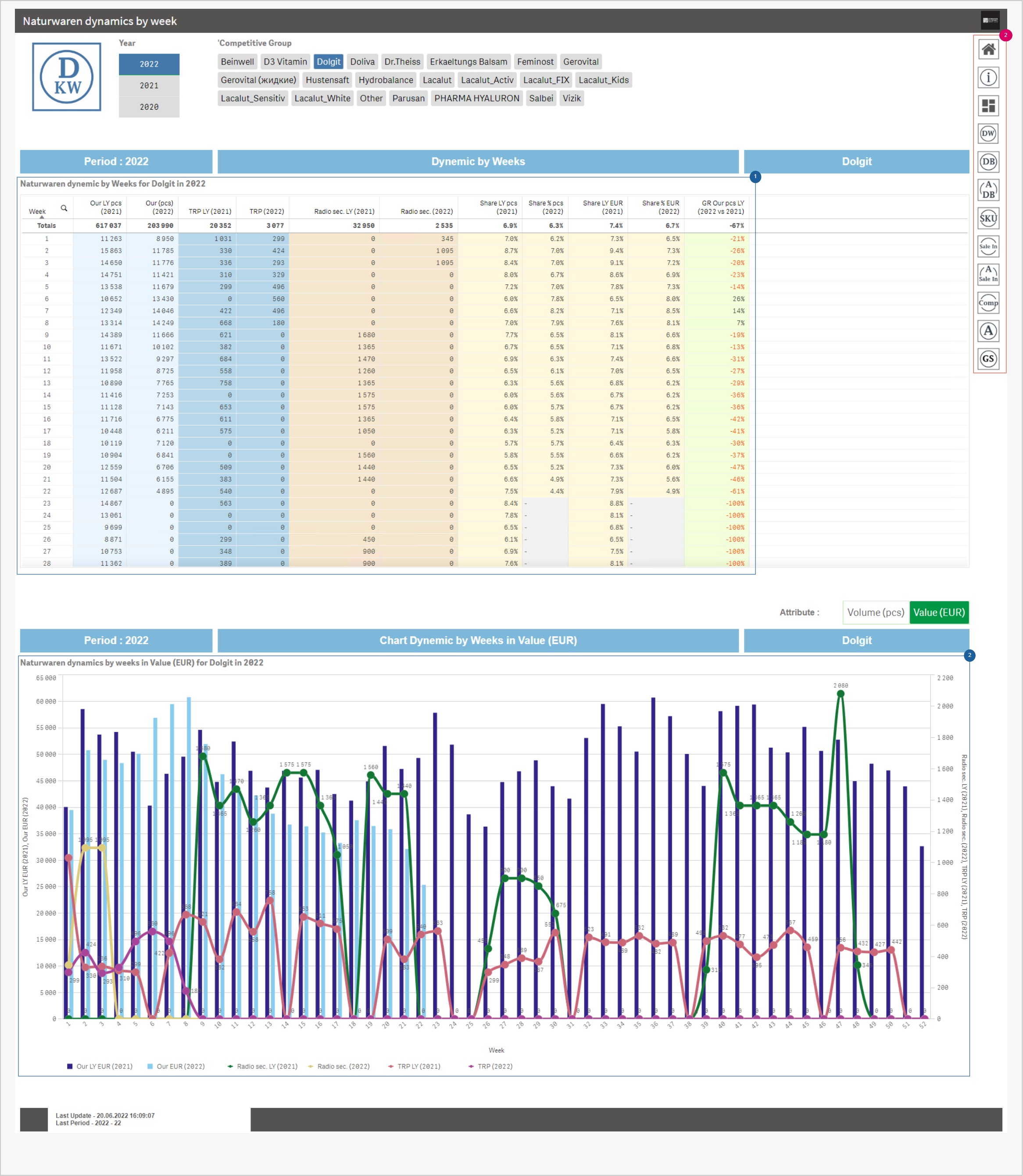Sort table by Week column header
The image size is (1023, 1176).
pos(37,212)
